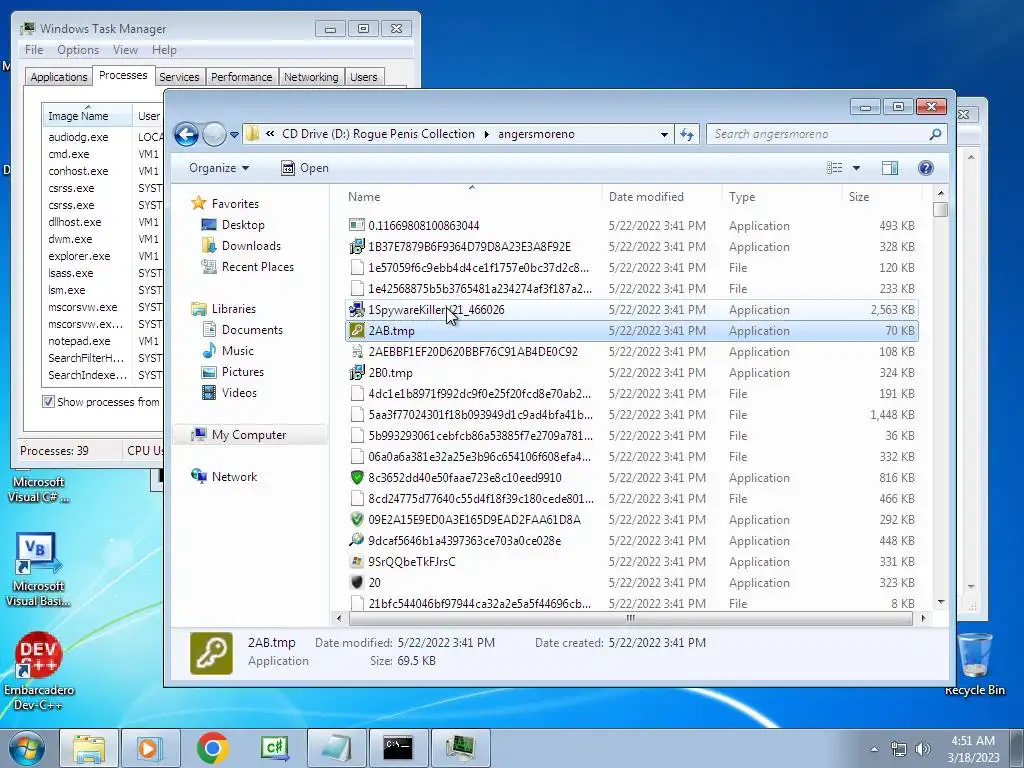
Task: Switch to Applications tab in Task Manager
Action: coord(59,77)
